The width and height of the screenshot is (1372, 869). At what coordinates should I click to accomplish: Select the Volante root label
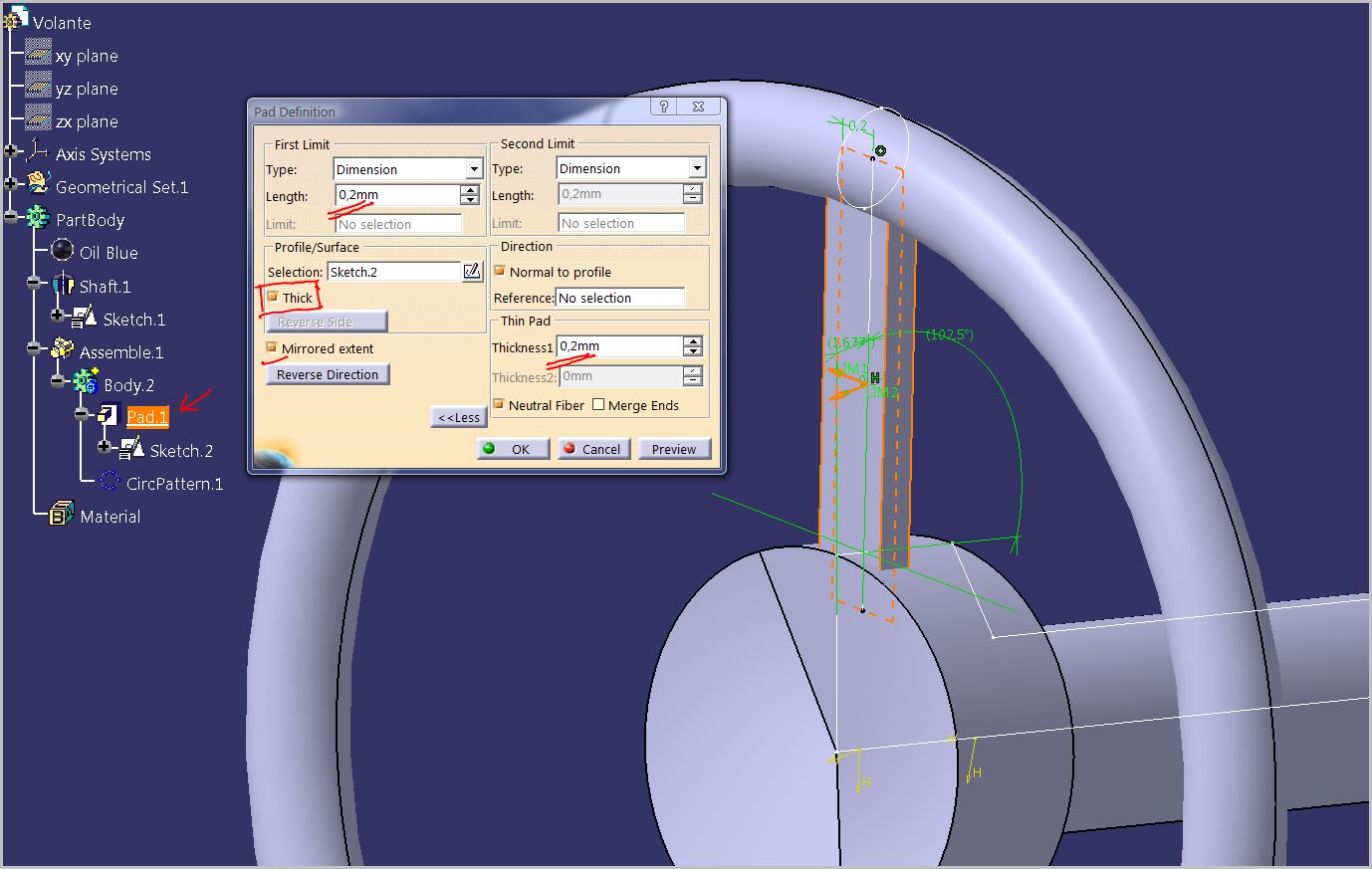[62, 22]
